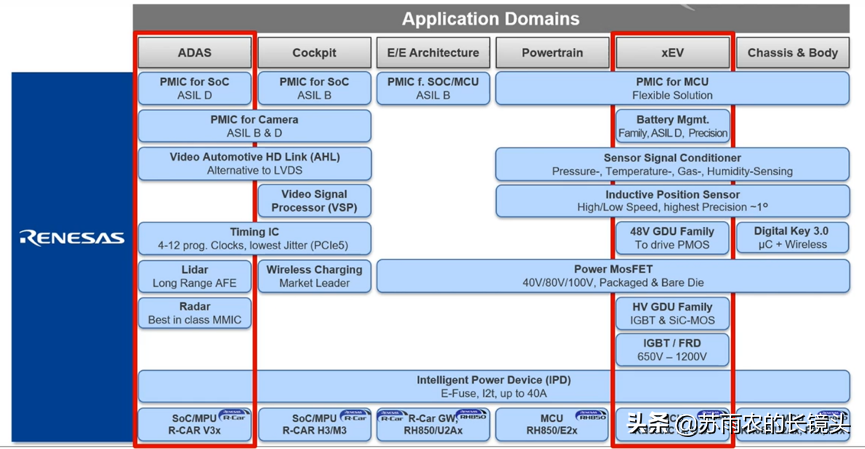Choose the Wireless Charging box
The height and width of the screenshot is (449, 865).
click(314, 276)
